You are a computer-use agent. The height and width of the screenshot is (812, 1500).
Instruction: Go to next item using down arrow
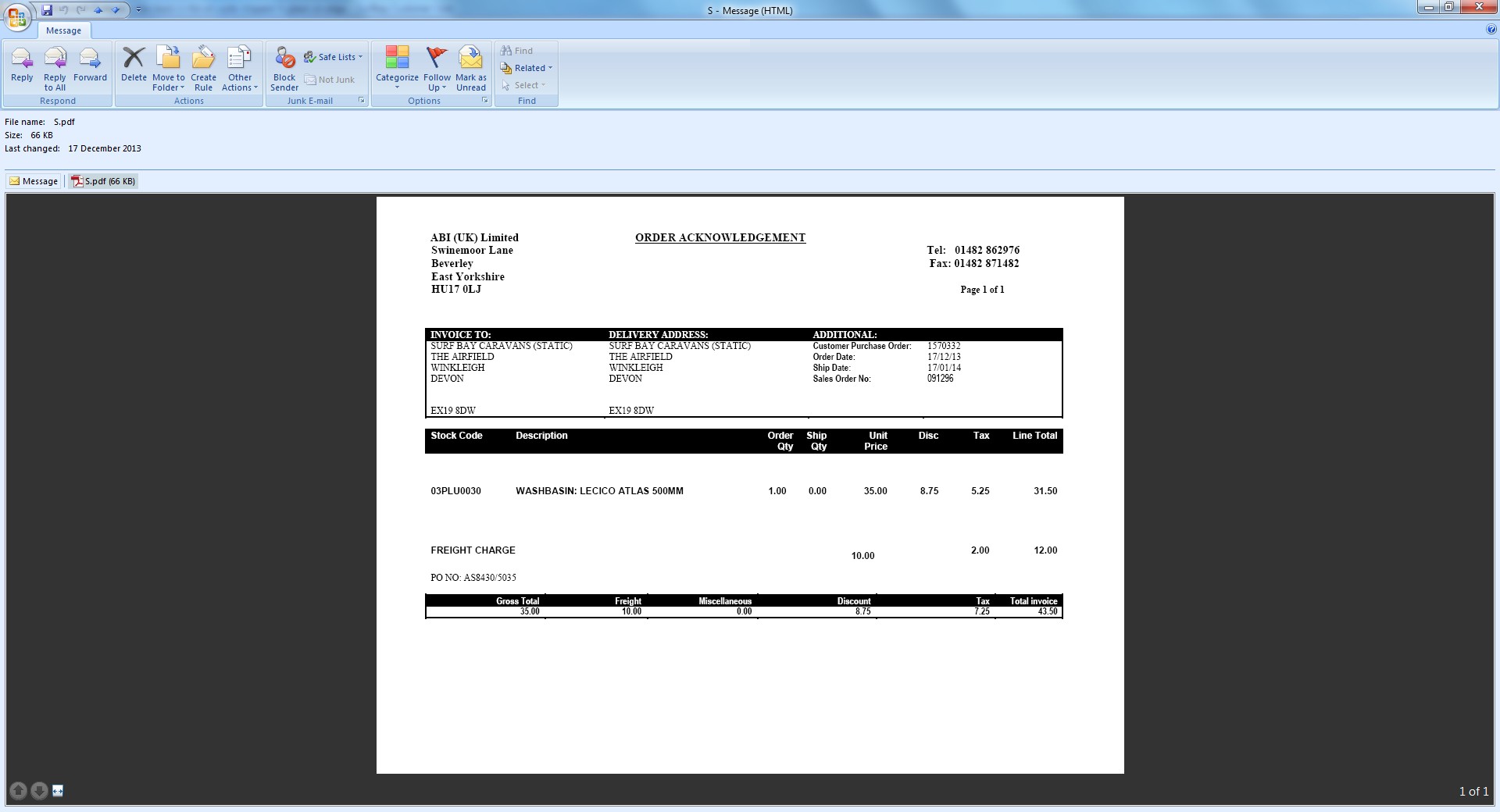(116, 10)
